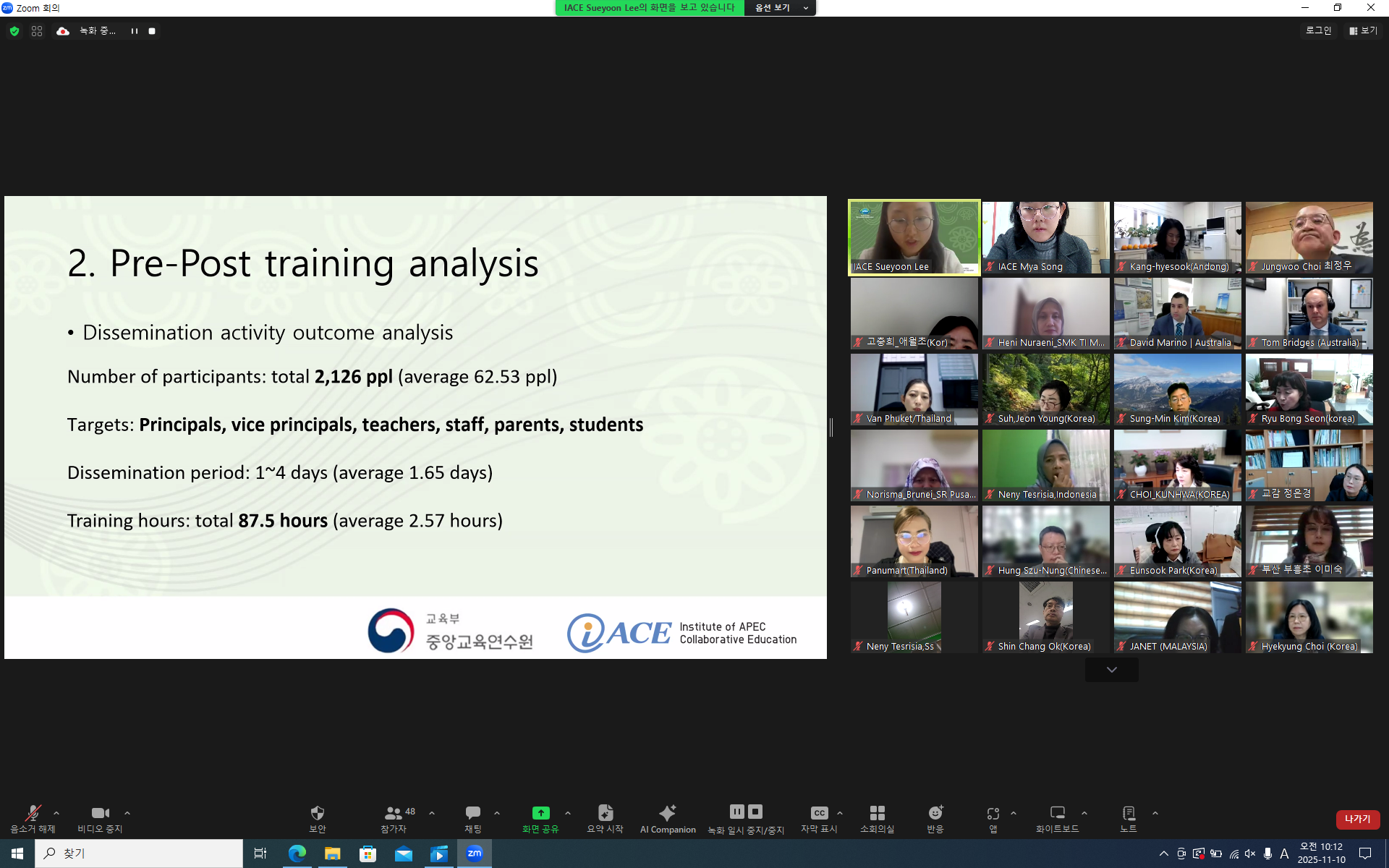Open the Notes (노트) icon
This screenshot has height=868, width=1389.
point(1128,813)
